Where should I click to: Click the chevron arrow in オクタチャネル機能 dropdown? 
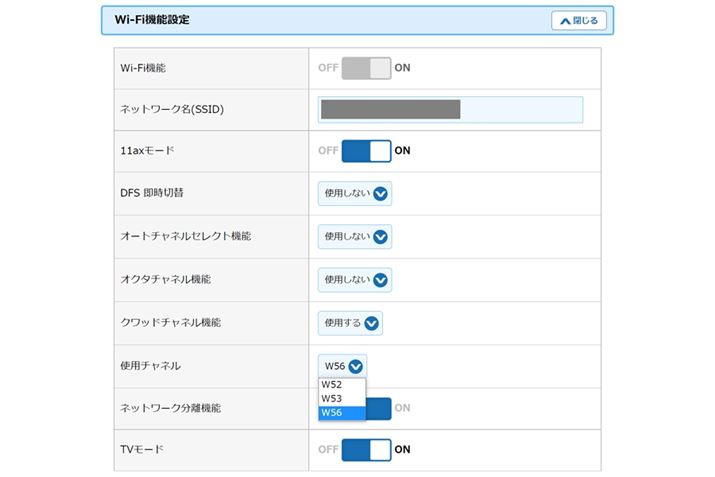coord(380,280)
